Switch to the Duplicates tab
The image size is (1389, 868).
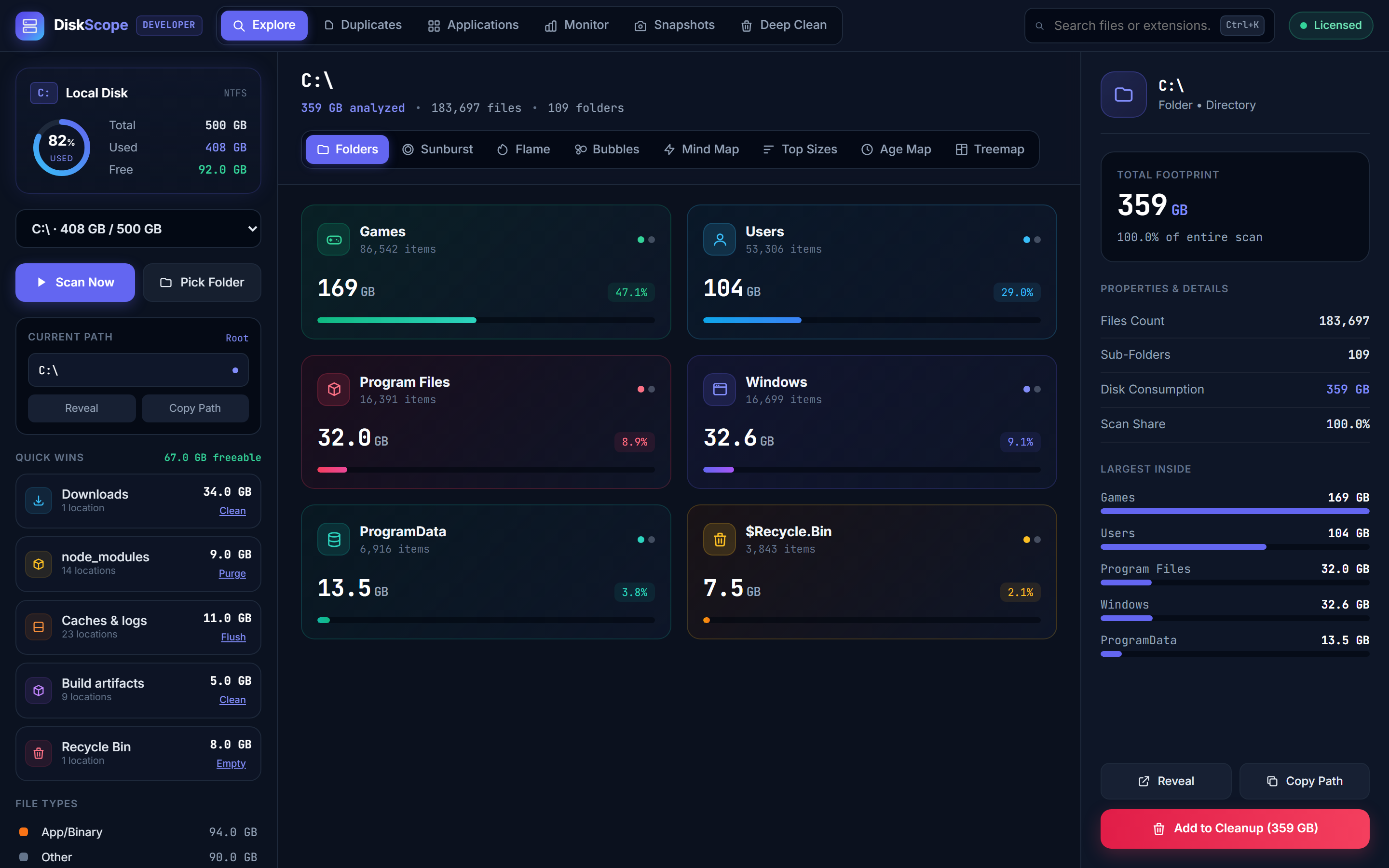pyautogui.click(x=363, y=25)
